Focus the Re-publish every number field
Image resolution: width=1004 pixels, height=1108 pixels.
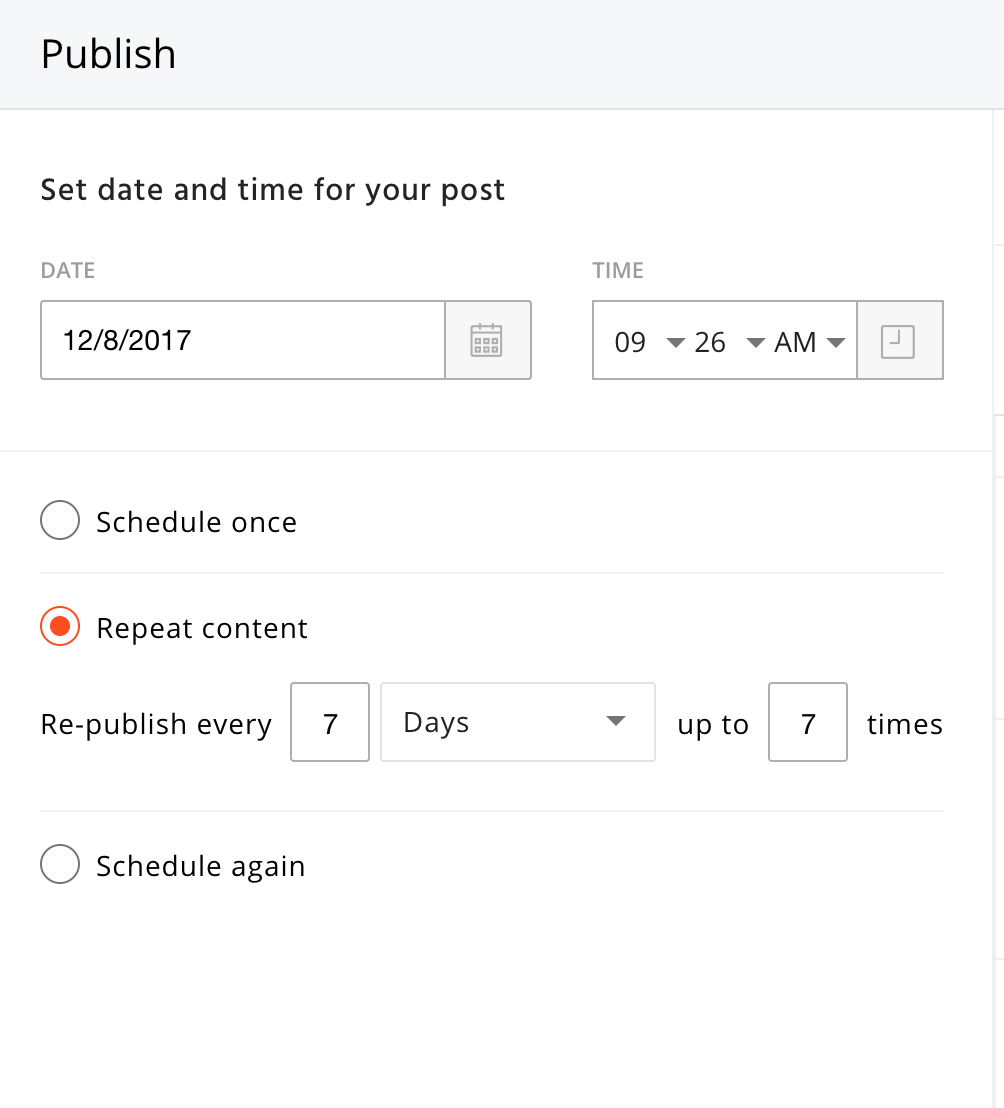click(x=330, y=722)
